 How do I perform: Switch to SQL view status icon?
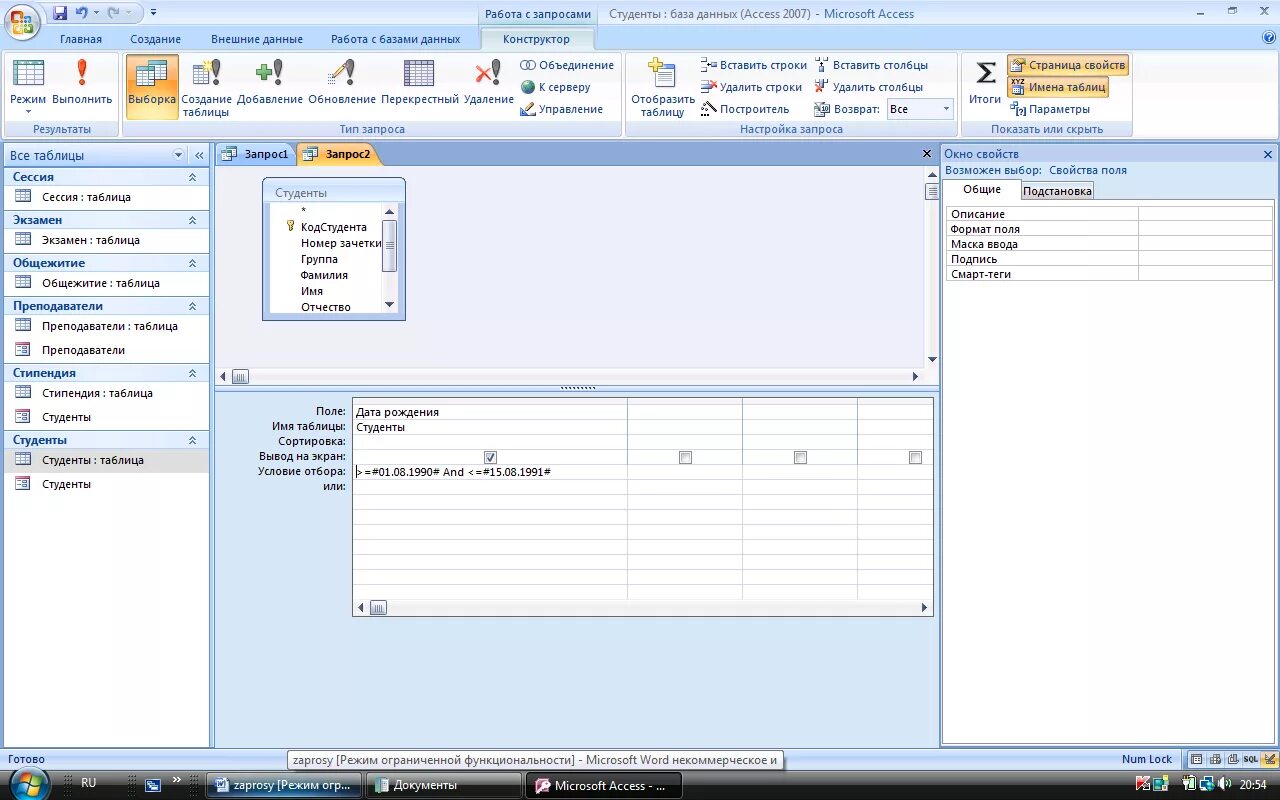click(x=1251, y=760)
